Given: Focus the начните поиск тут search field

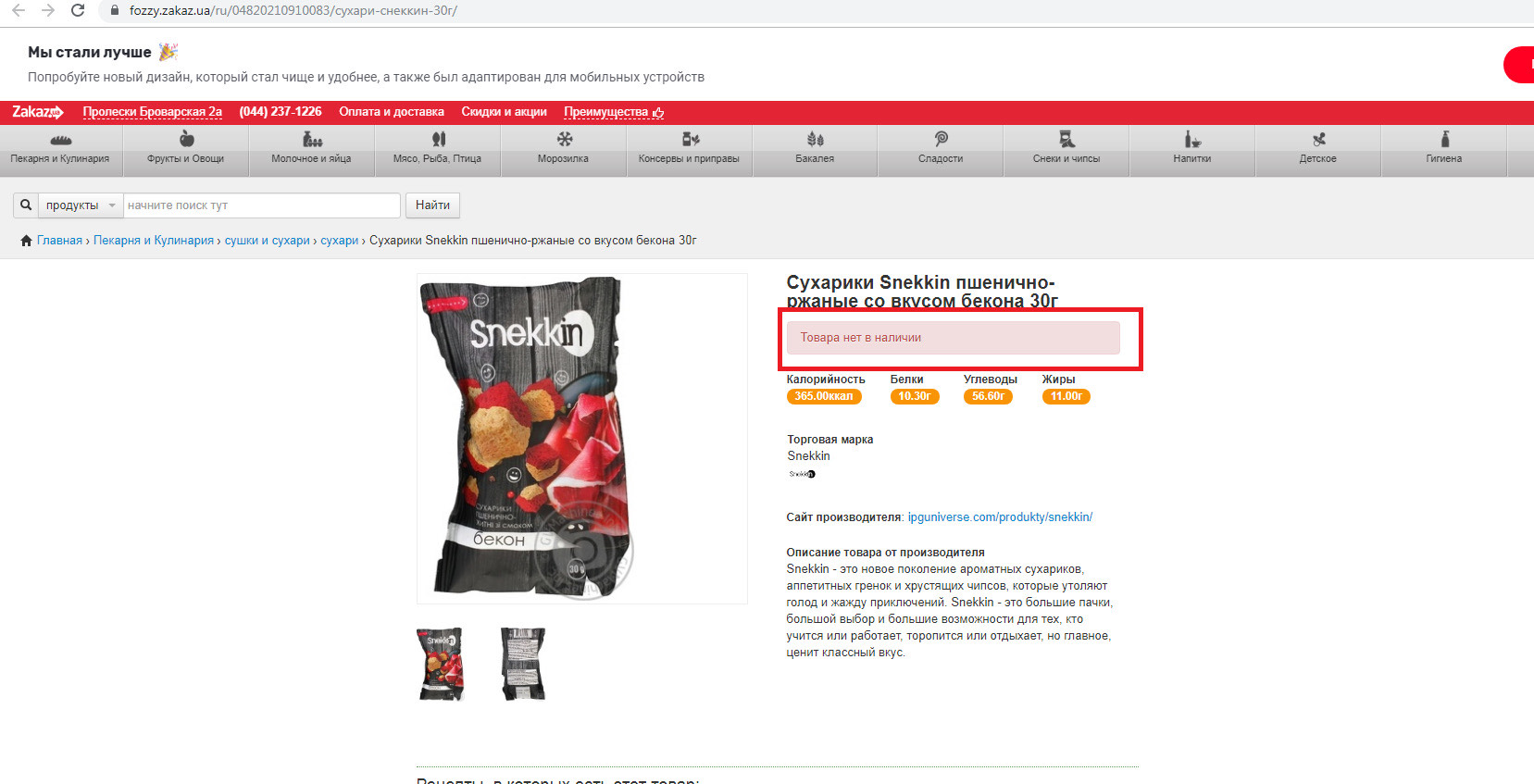Looking at the screenshot, I should tap(262, 205).
